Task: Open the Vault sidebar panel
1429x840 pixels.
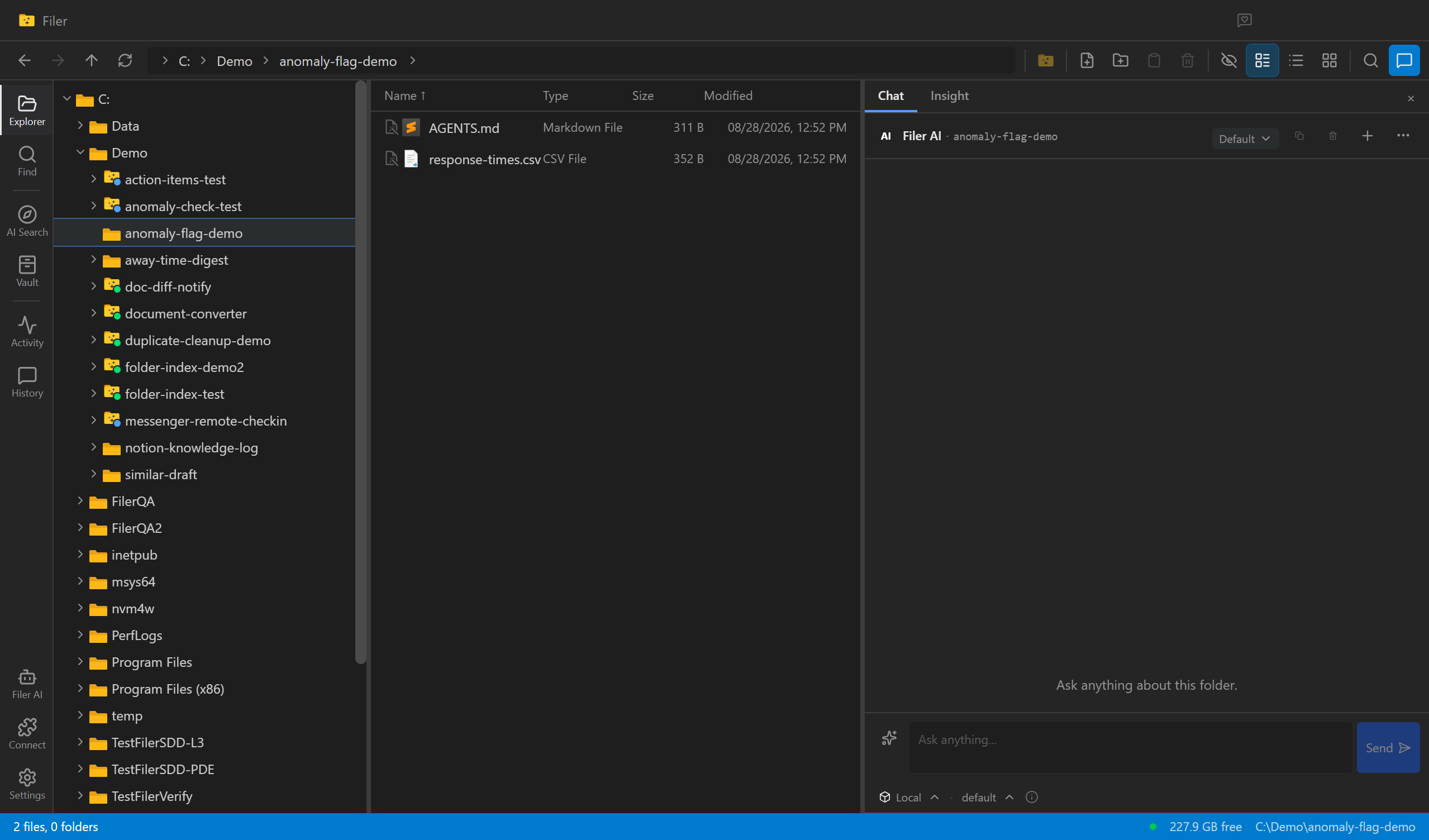Action: point(27,271)
